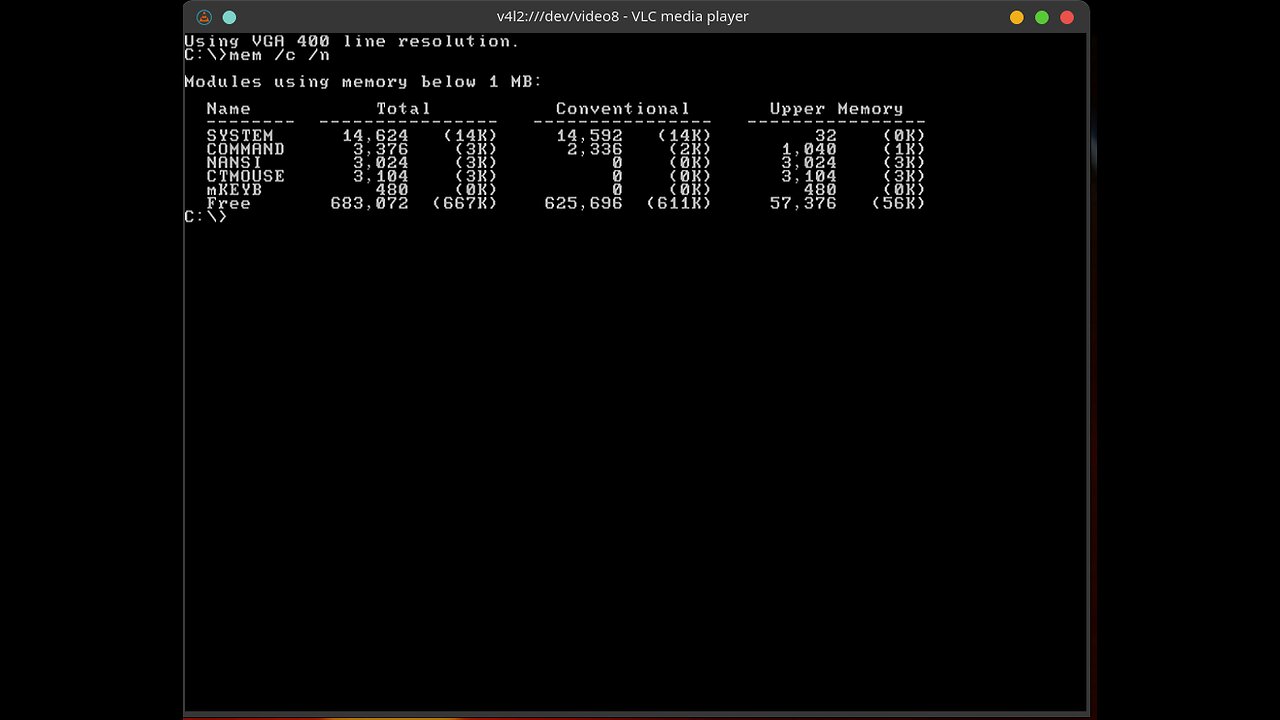
Task: Click the 'Total' column header
Action: click(403, 109)
